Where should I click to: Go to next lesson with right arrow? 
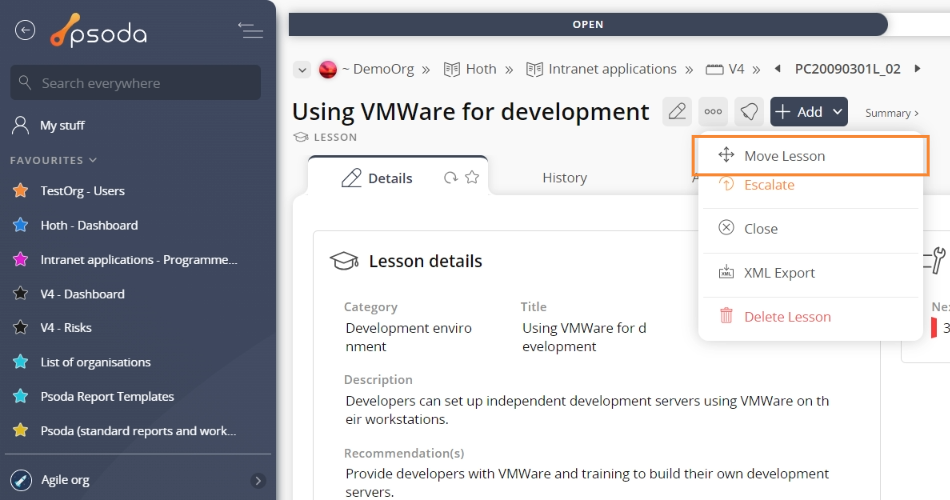click(x=917, y=68)
